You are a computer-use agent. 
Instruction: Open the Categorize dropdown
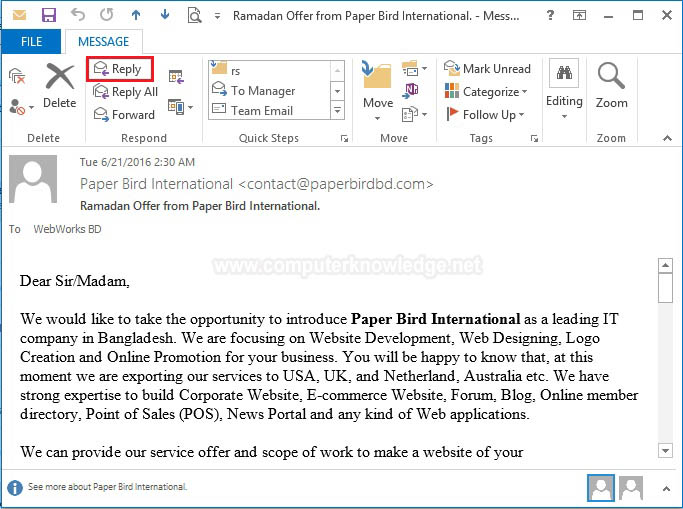[486, 92]
